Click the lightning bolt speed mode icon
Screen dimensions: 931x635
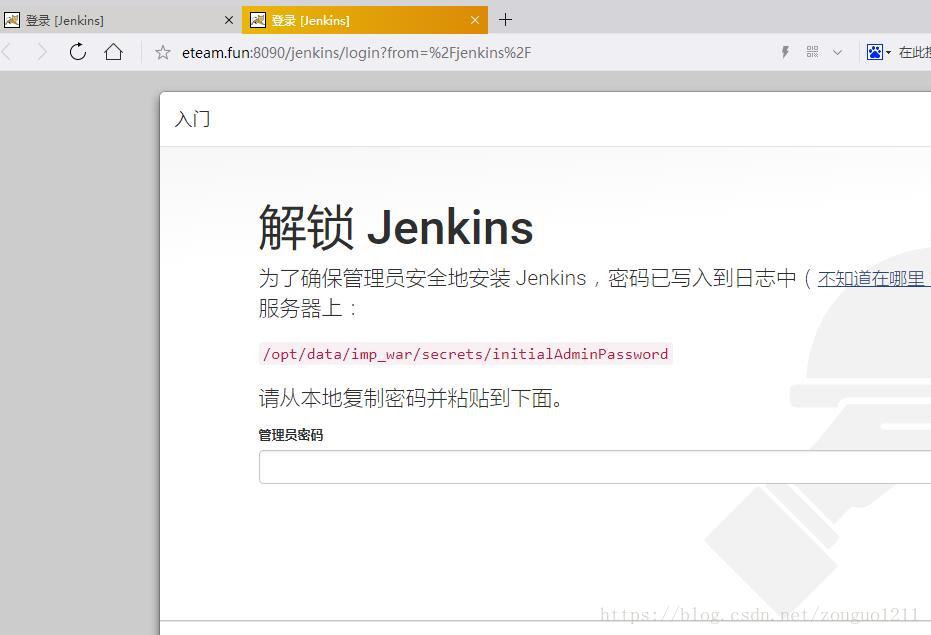point(785,52)
